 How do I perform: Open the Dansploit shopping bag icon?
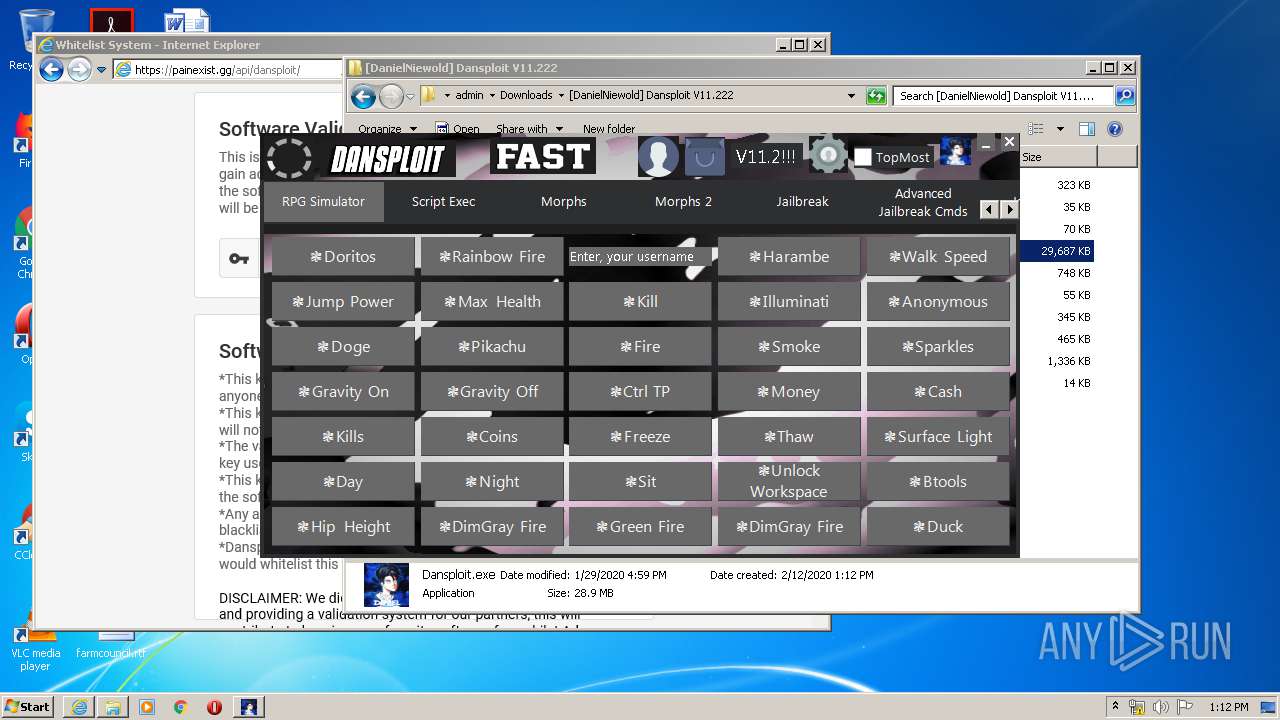(x=704, y=157)
